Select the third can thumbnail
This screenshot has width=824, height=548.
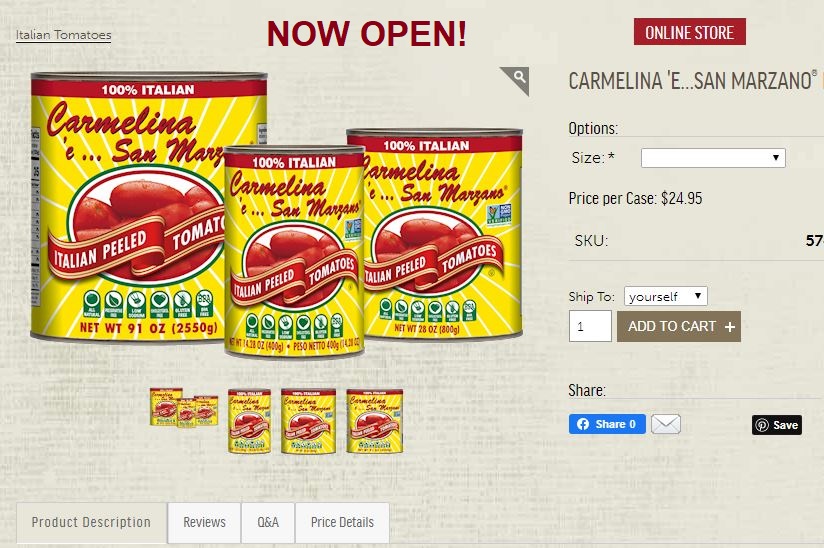tap(308, 421)
